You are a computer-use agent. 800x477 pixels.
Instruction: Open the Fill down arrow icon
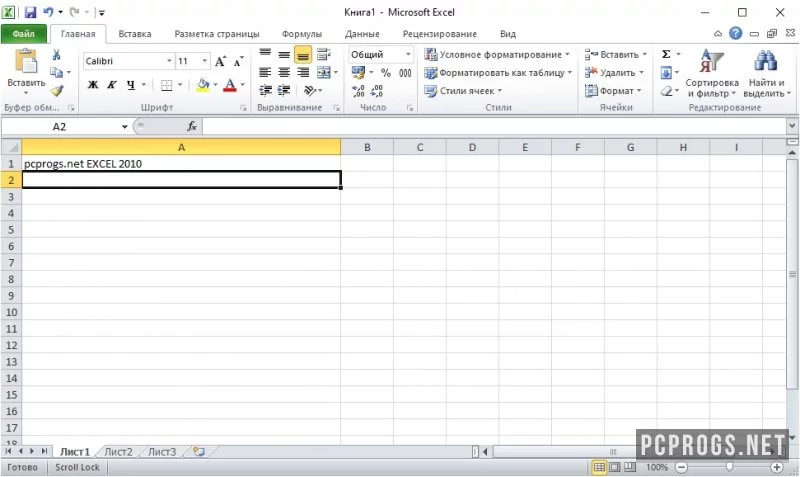[666, 73]
